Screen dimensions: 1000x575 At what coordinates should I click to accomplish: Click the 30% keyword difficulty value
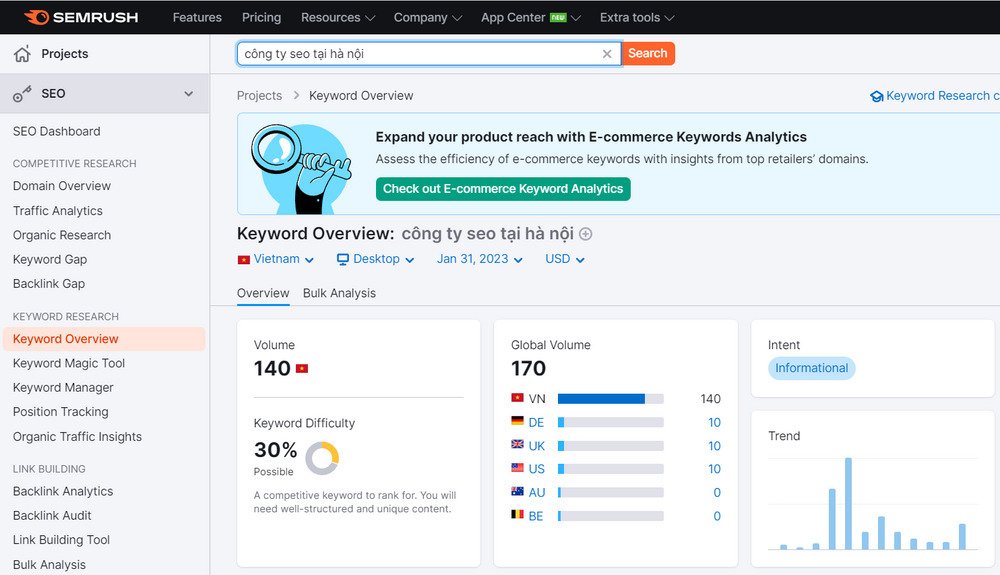coord(276,450)
